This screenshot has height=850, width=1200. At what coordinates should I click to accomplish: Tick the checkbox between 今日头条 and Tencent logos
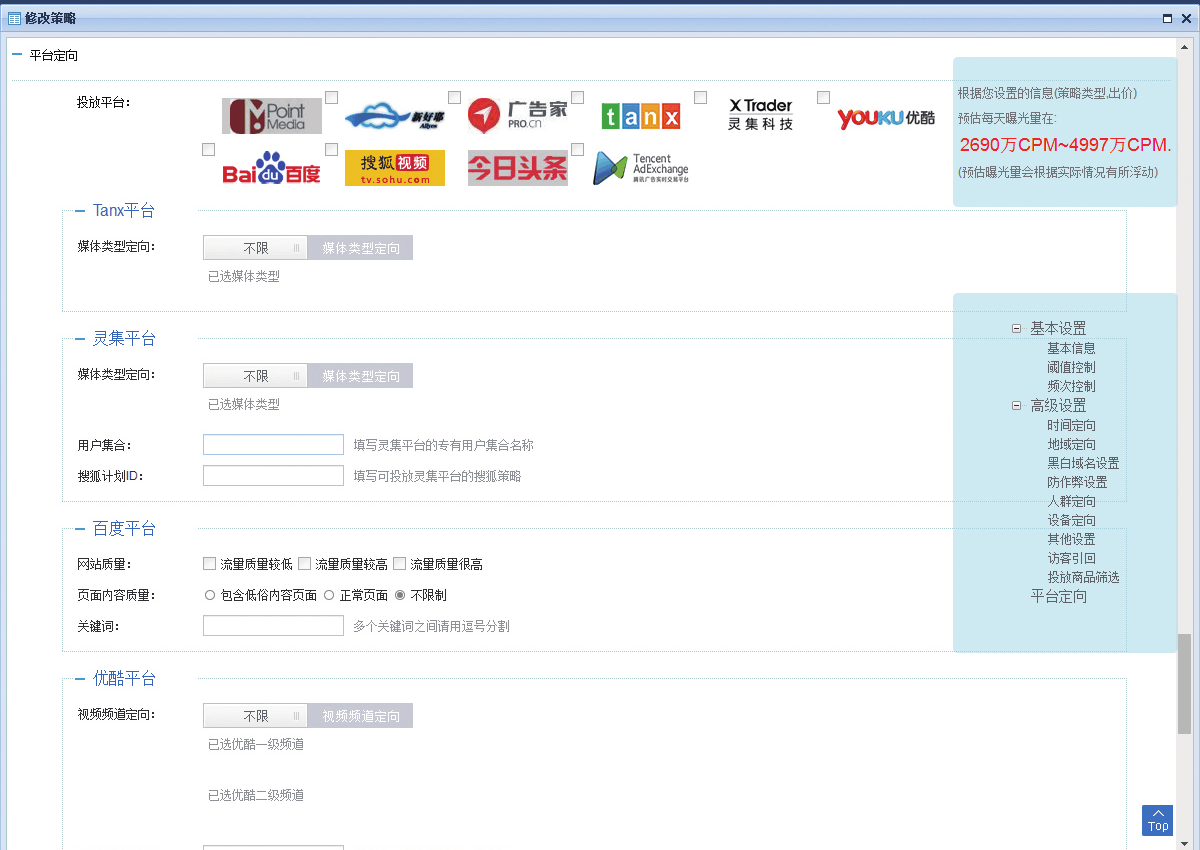(578, 149)
